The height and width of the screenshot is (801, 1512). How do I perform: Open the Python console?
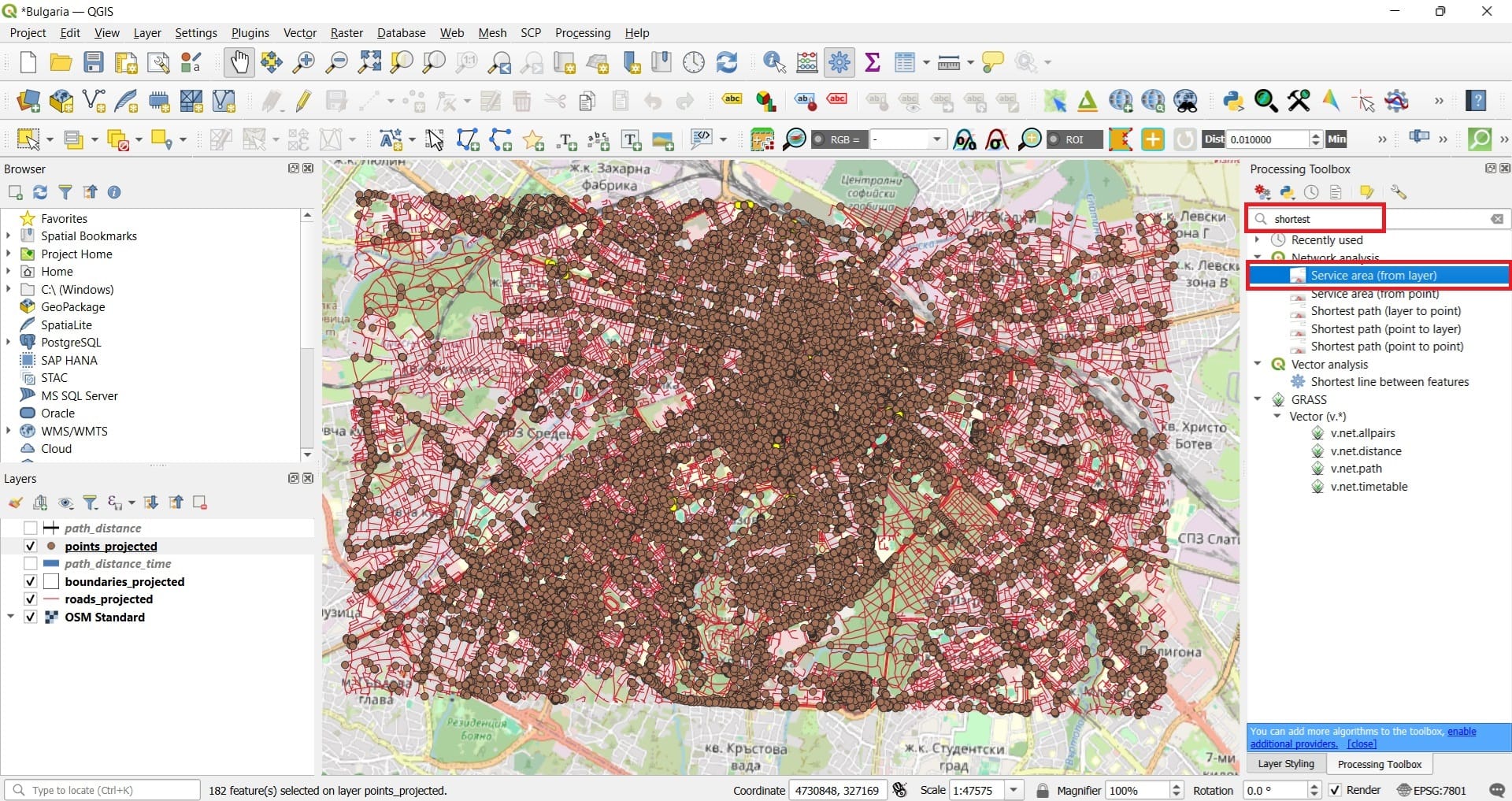tap(1233, 101)
